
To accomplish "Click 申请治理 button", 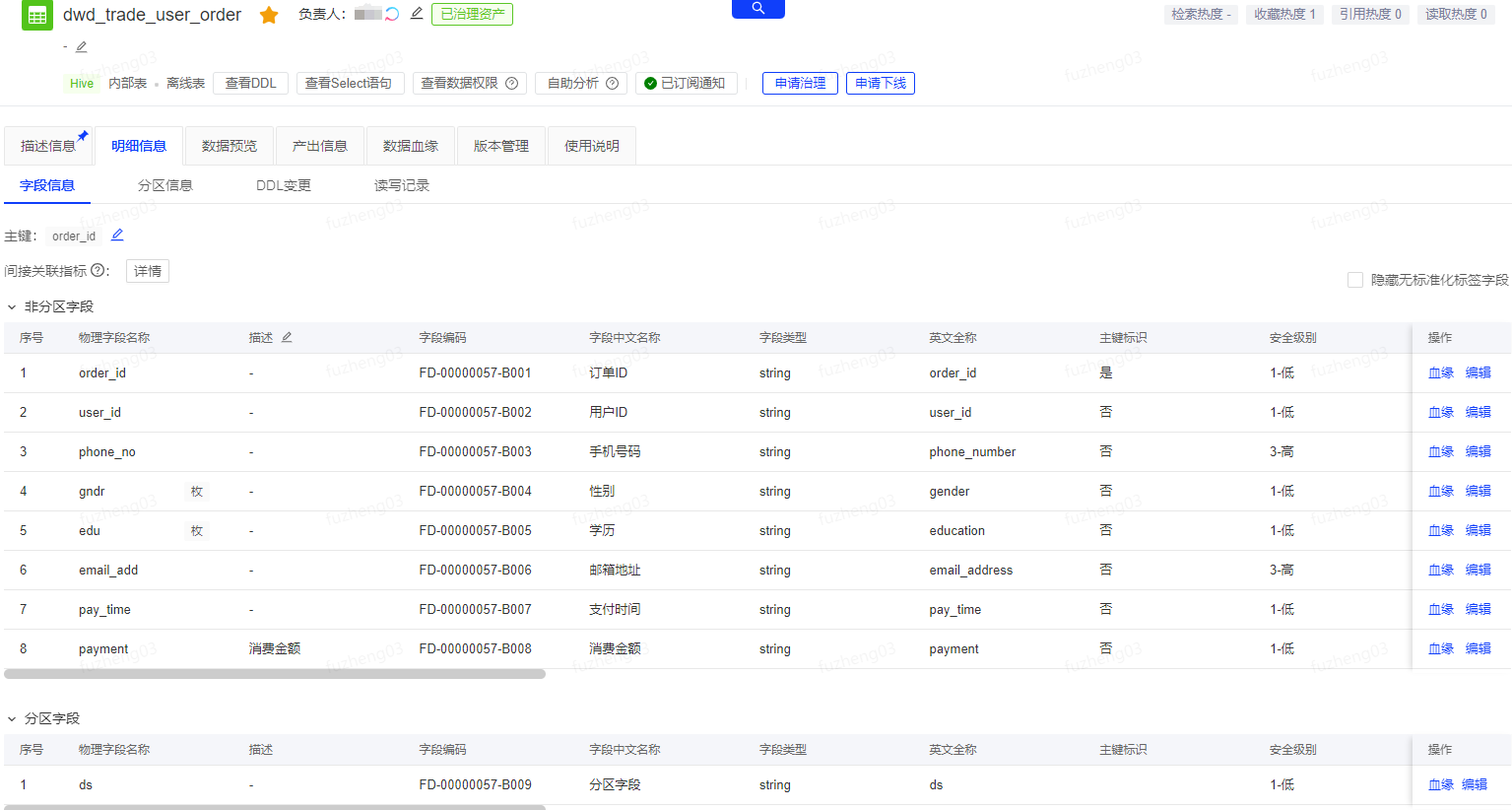I will (x=800, y=83).
